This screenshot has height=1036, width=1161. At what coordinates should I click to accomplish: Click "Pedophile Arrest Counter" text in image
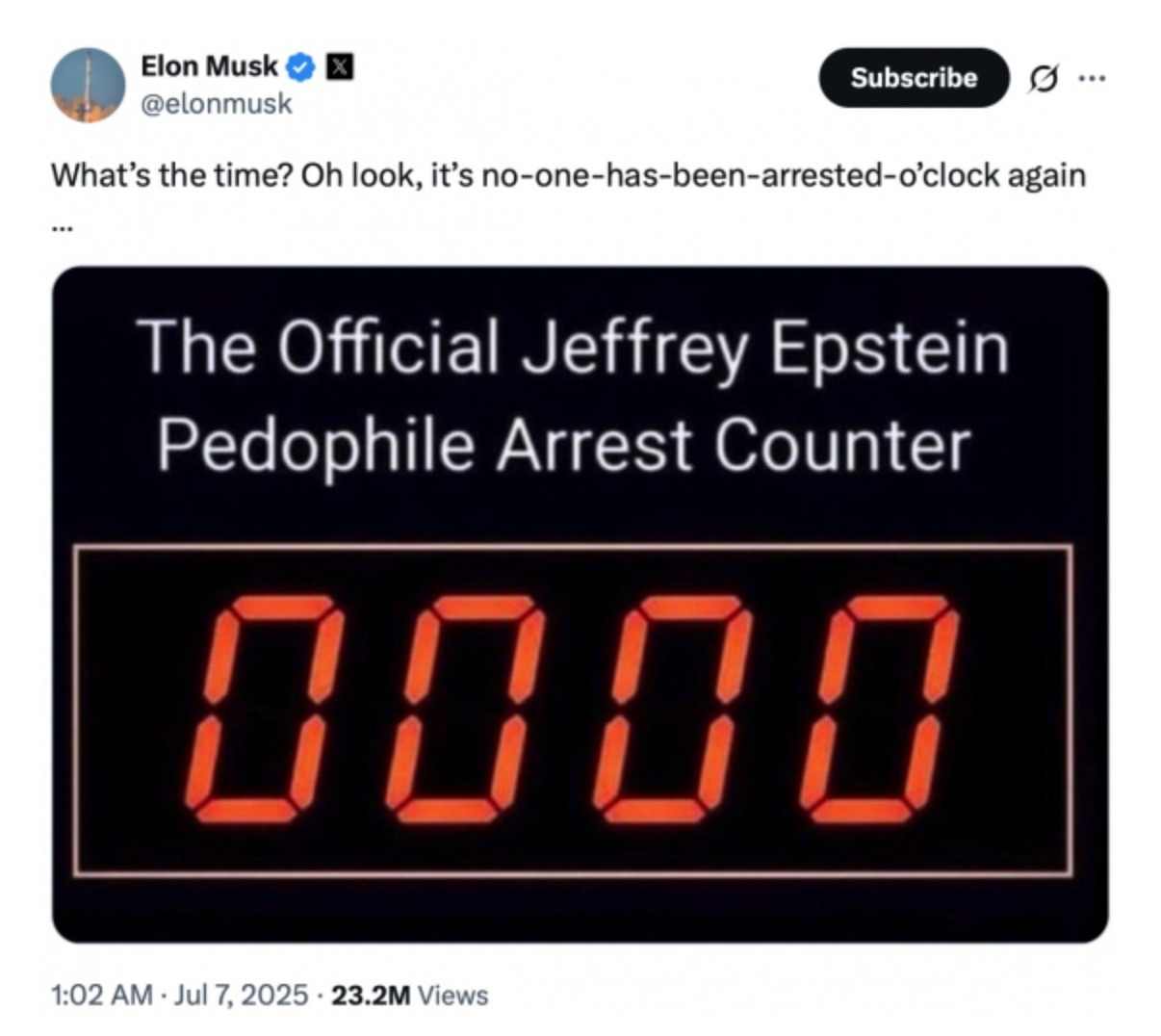tap(564, 446)
